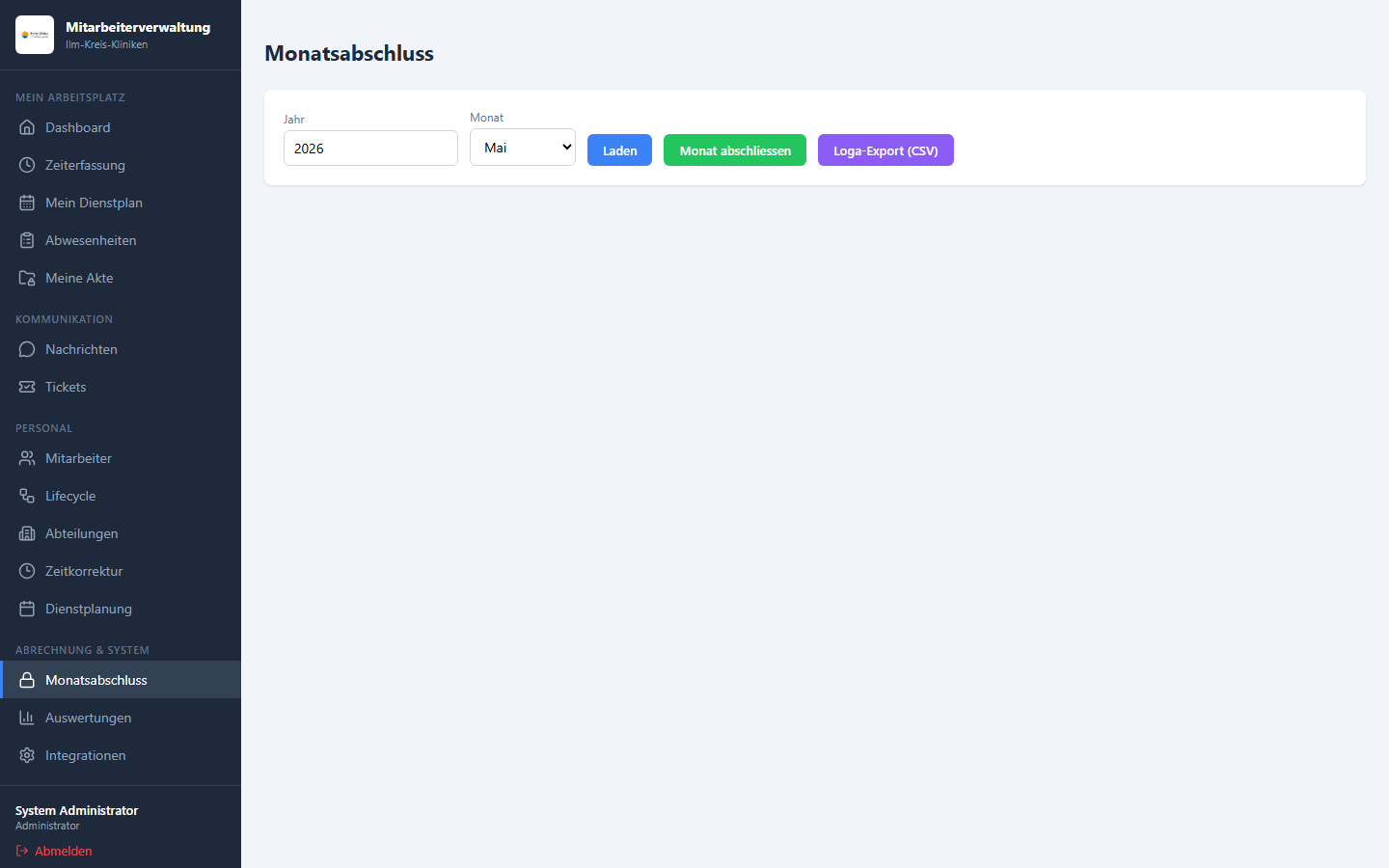Click the Mein Dienstplan calendar icon

tap(27, 203)
